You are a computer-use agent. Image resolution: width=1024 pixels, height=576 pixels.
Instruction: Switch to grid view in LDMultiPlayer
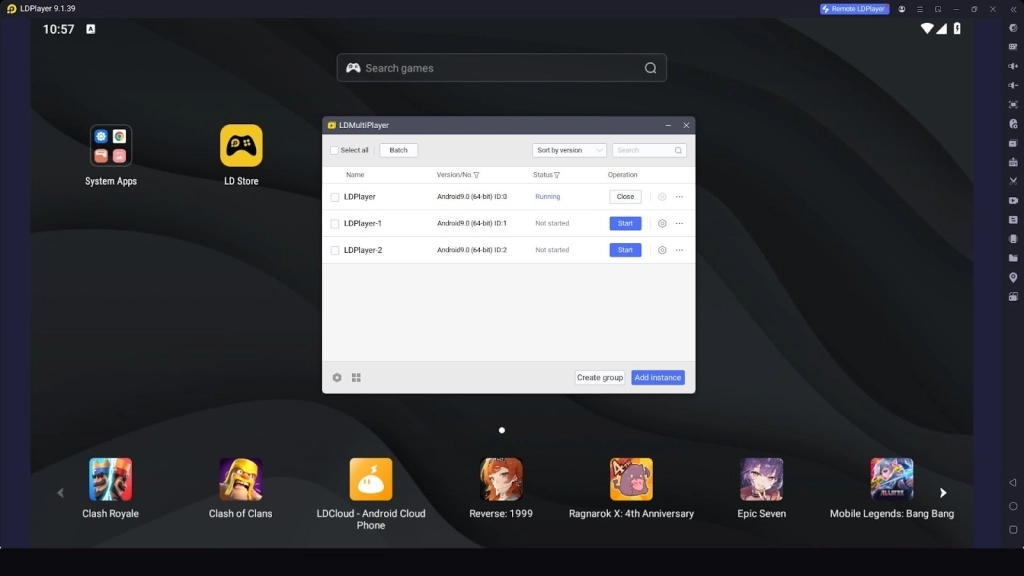[356, 378]
